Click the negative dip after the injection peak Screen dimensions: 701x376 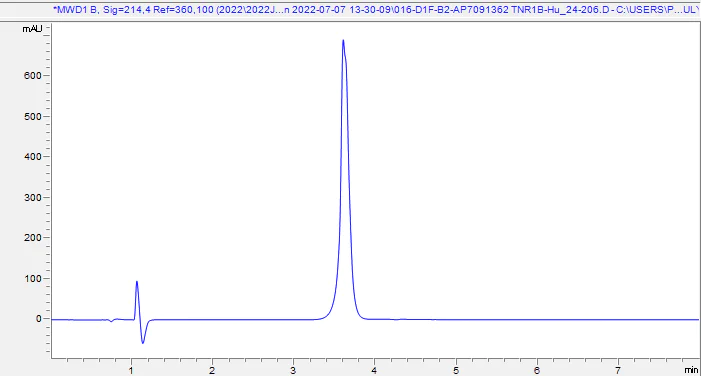[x=143, y=342]
